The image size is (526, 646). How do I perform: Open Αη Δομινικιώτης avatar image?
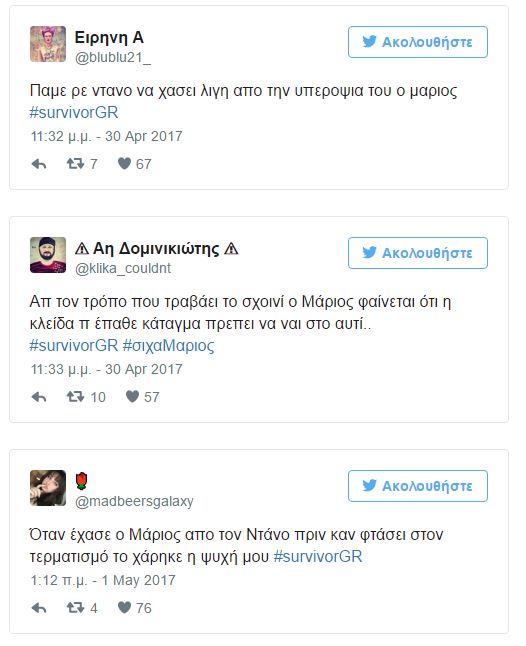click(x=48, y=255)
